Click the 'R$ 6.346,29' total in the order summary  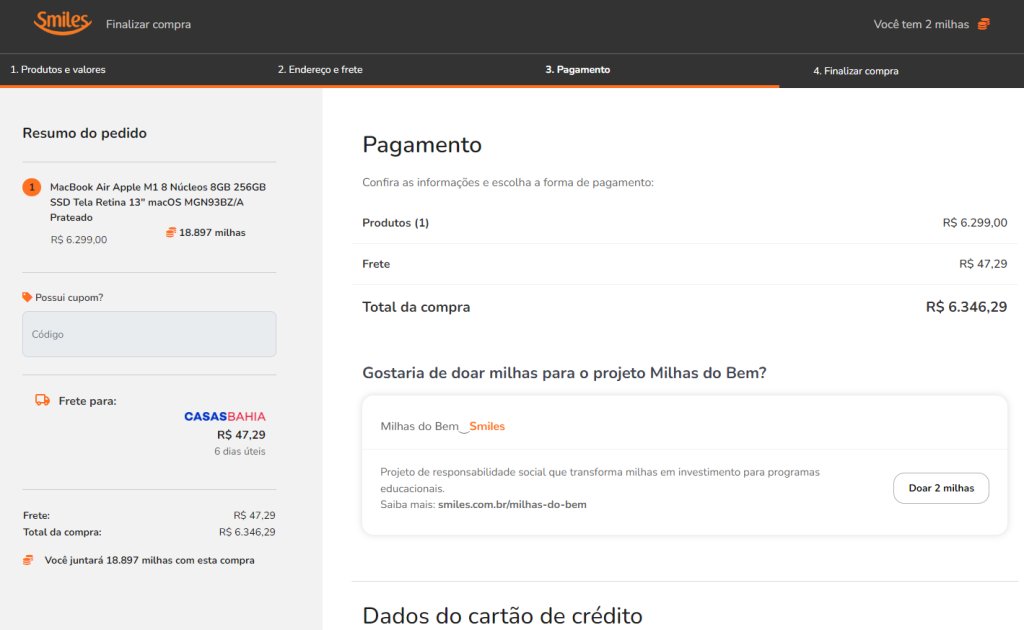click(247, 532)
